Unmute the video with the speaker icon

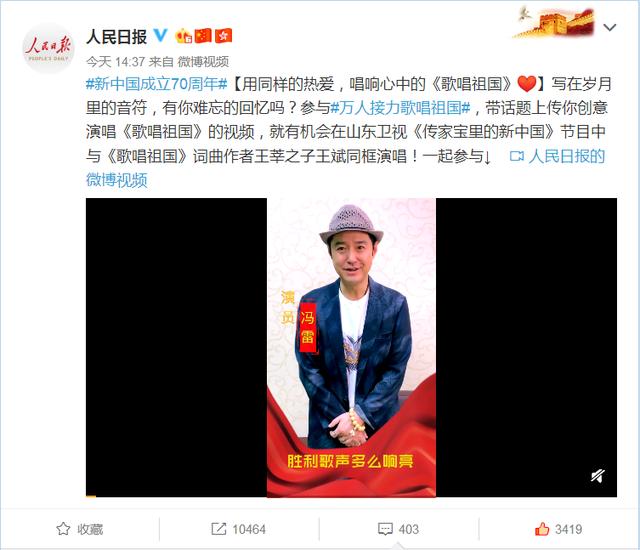point(598,475)
